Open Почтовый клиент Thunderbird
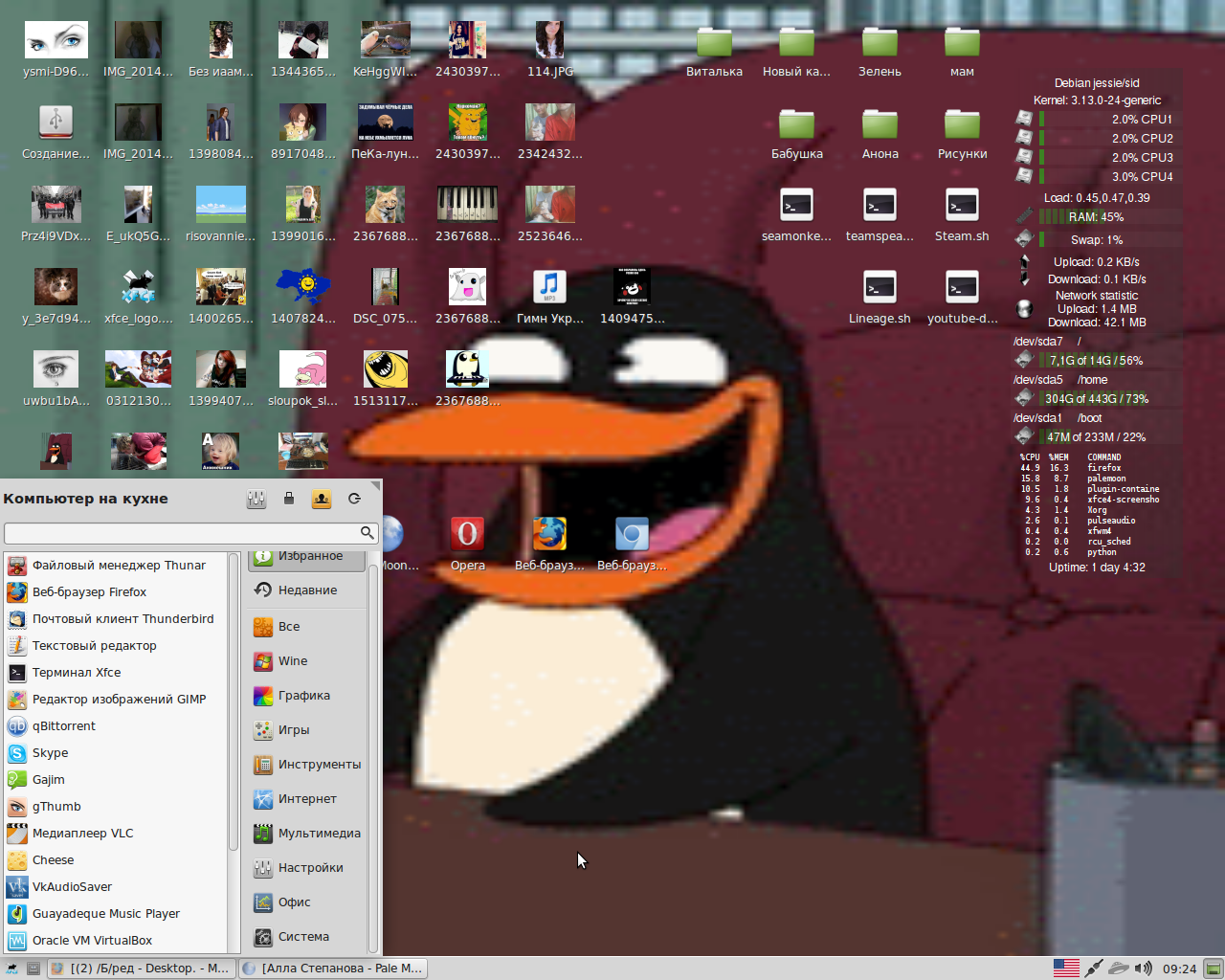 [115, 619]
